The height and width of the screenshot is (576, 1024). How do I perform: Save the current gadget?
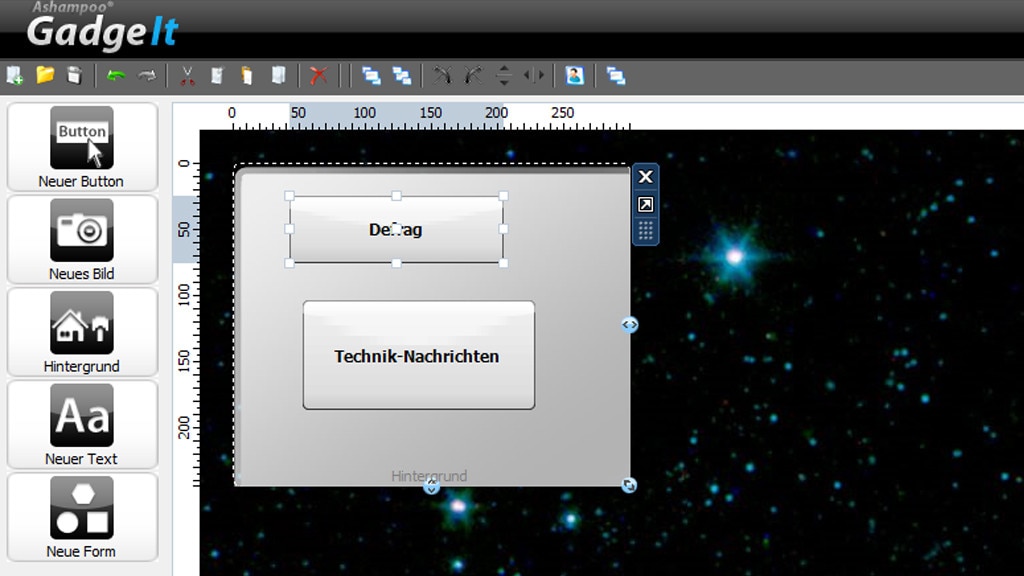(75, 75)
